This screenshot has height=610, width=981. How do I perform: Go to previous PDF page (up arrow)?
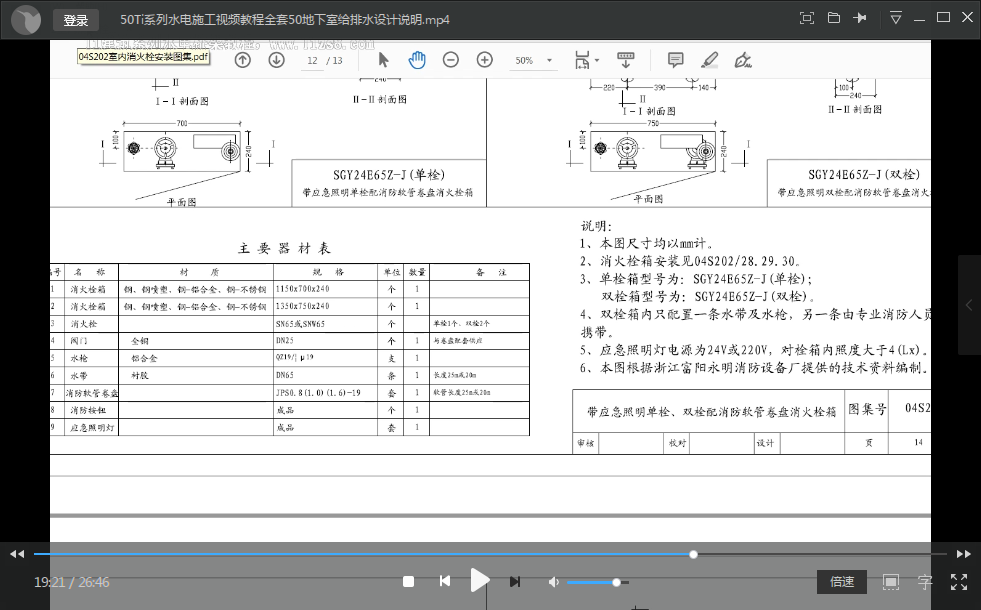coord(243,60)
